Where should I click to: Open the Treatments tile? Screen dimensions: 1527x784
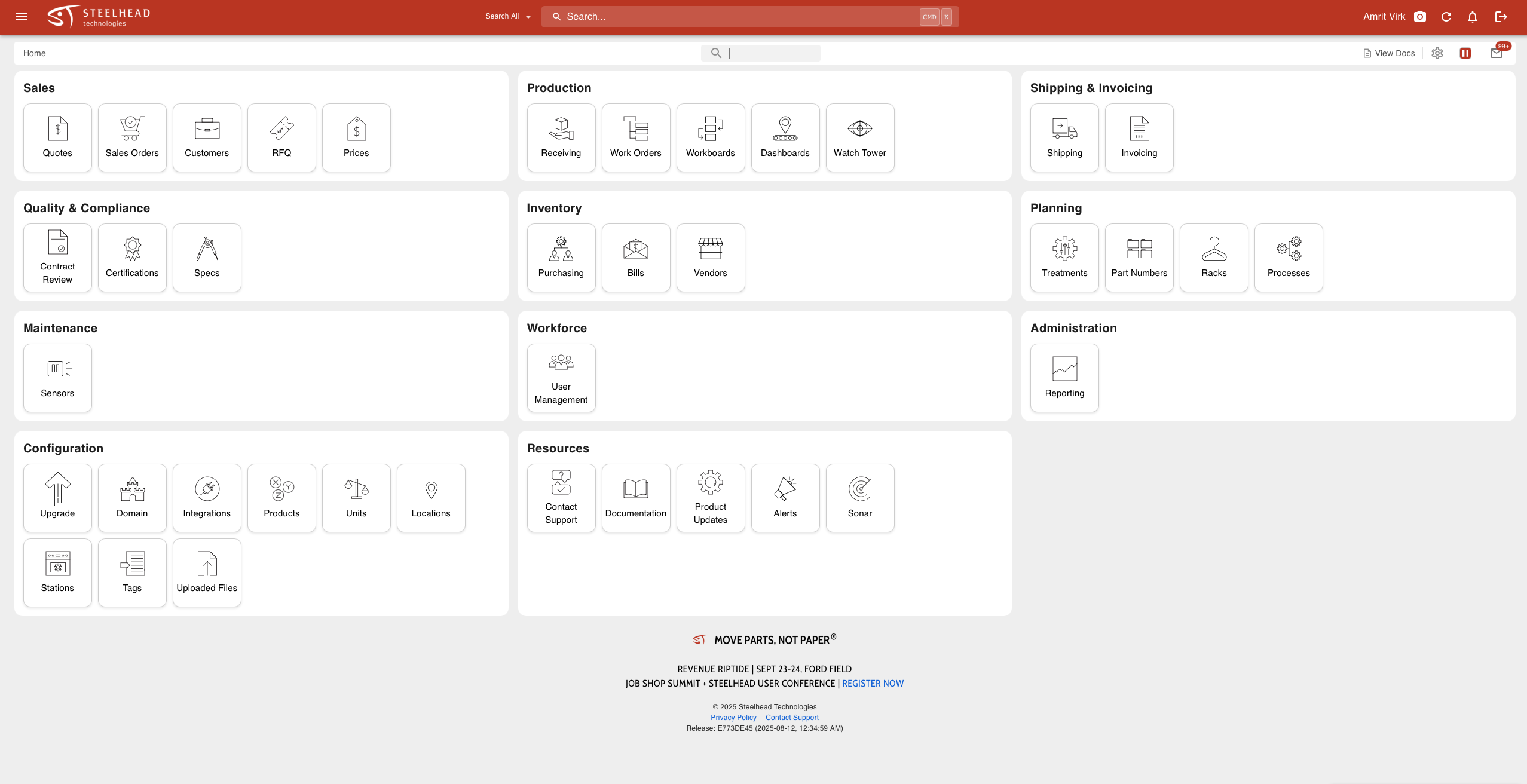pyautogui.click(x=1064, y=258)
